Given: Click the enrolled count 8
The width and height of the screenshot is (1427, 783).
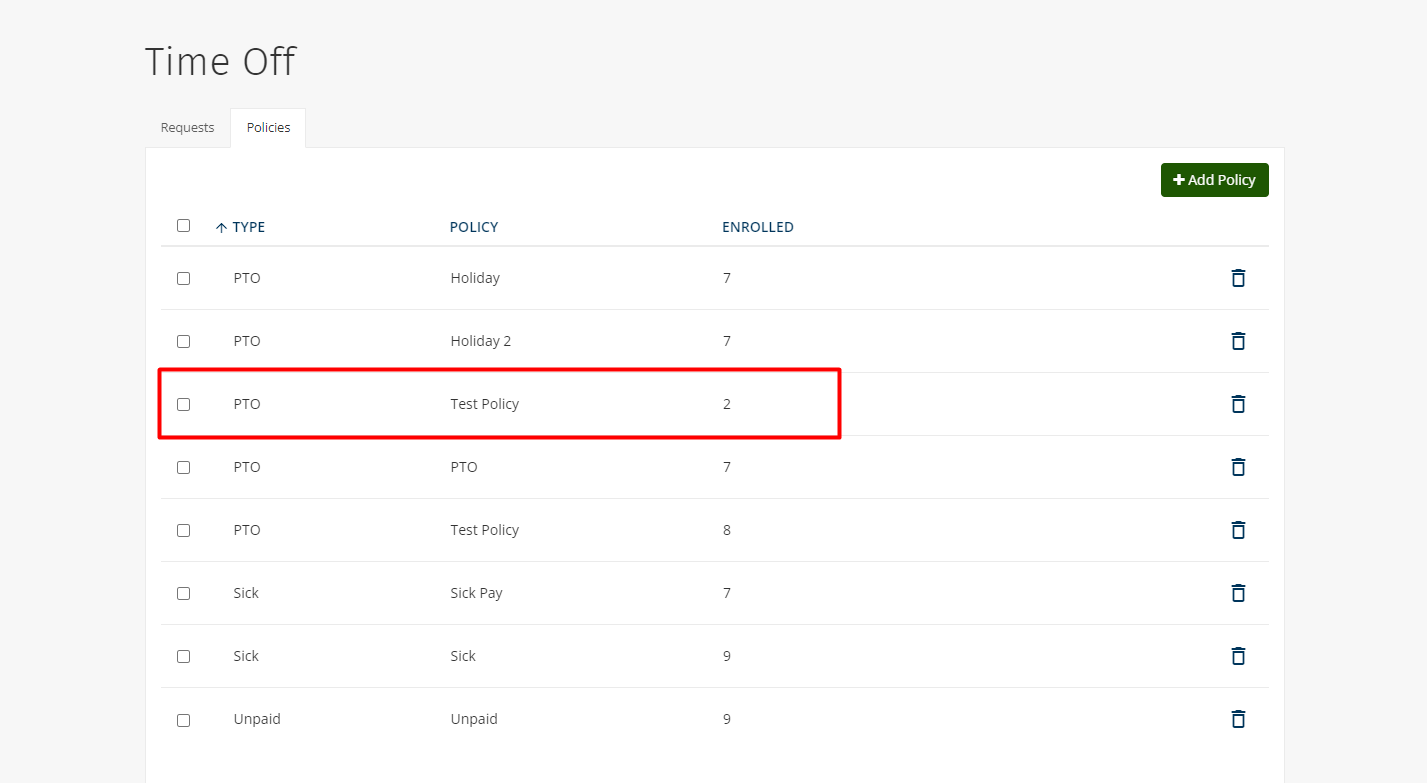Looking at the screenshot, I should pos(727,530).
